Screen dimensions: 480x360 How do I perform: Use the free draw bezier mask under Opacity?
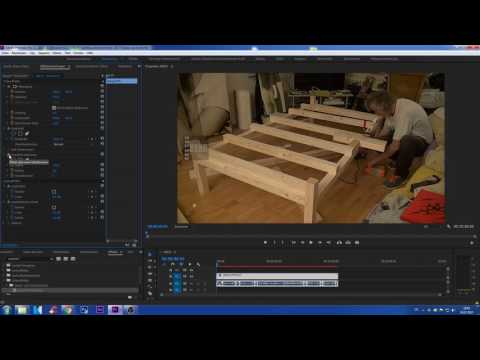27,133
